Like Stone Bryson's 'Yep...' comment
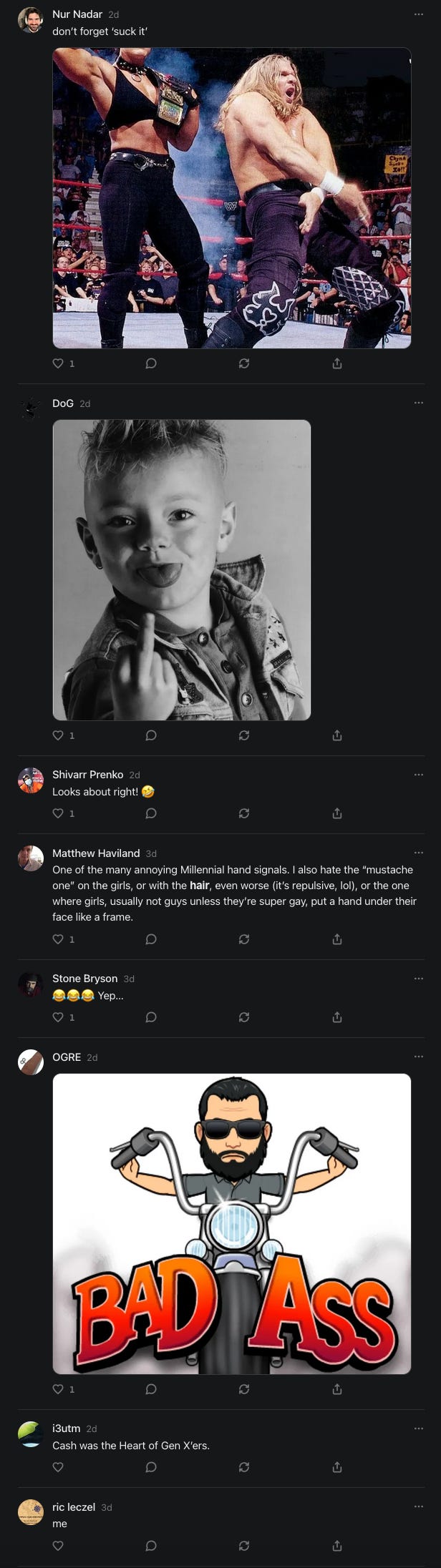Image resolution: width=441 pixels, height=1568 pixels. [x=64, y=1017]
